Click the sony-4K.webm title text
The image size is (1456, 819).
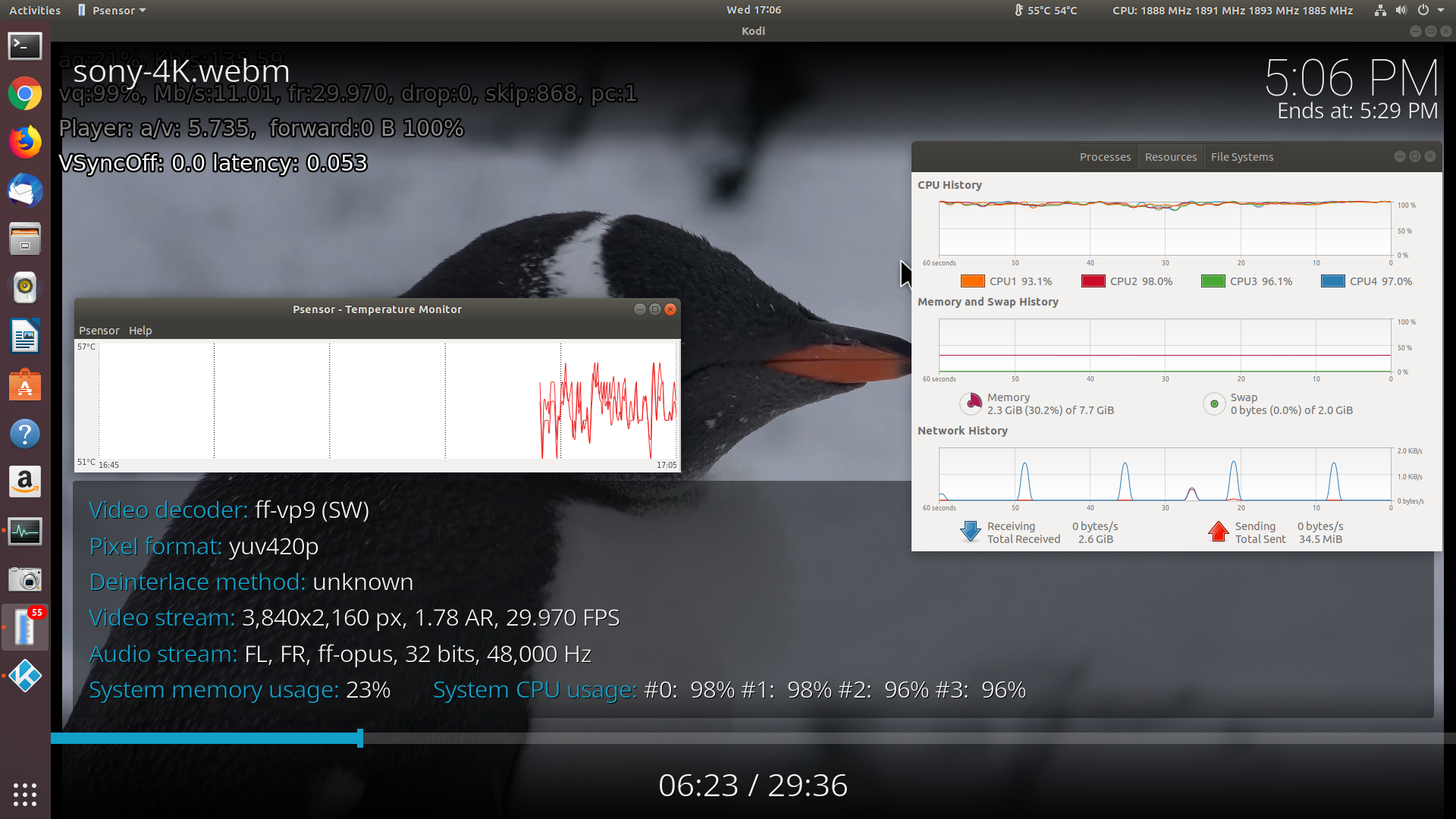coord(181,71)
